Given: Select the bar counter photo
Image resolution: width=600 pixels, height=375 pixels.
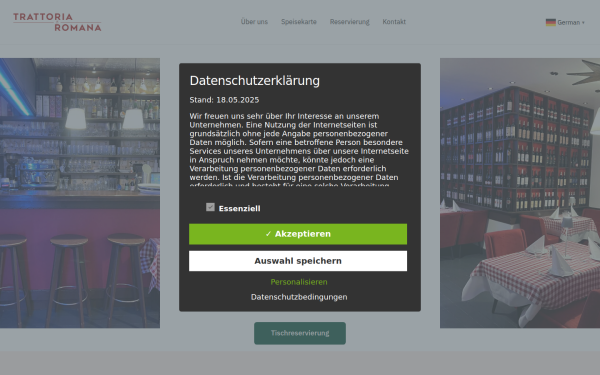Looking at the screenshot, I should tap(80, 193).
